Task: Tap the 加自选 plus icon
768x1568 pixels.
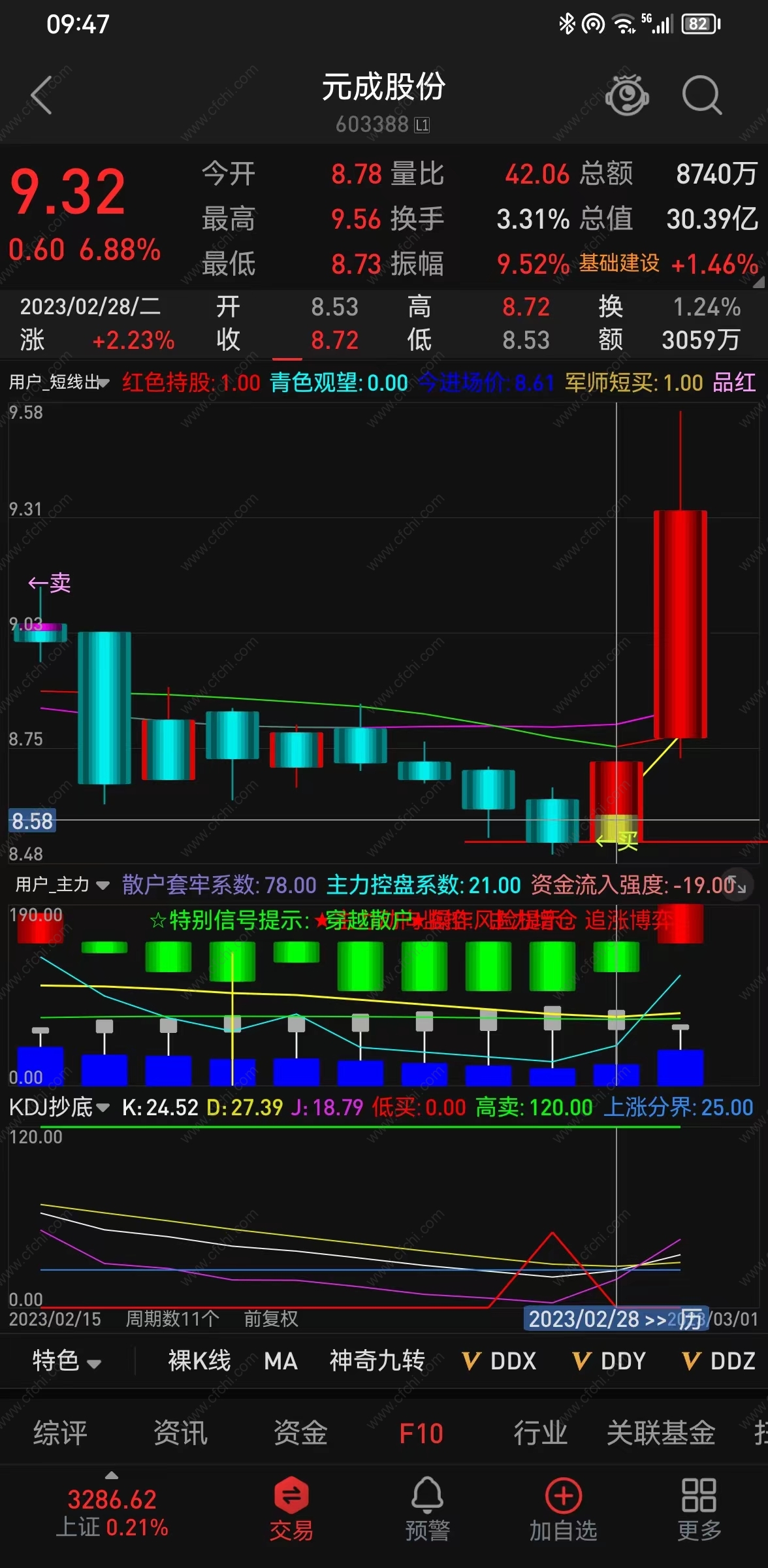Action: [x=563, y=1509]
